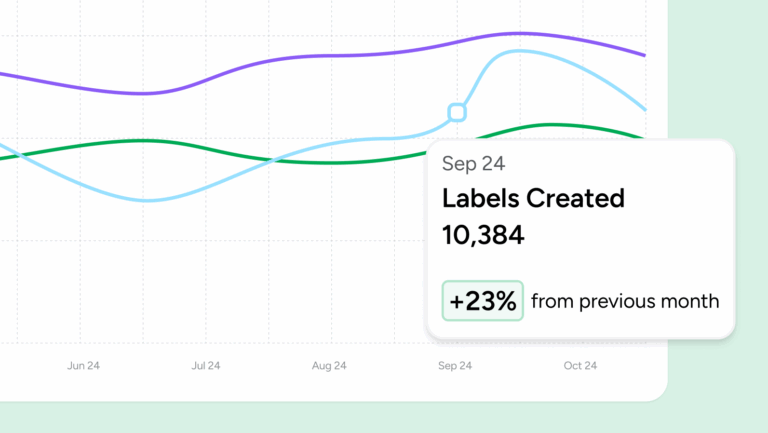
Task: Click the Labels Created tooltip heading
Action: tap(533, 198)
